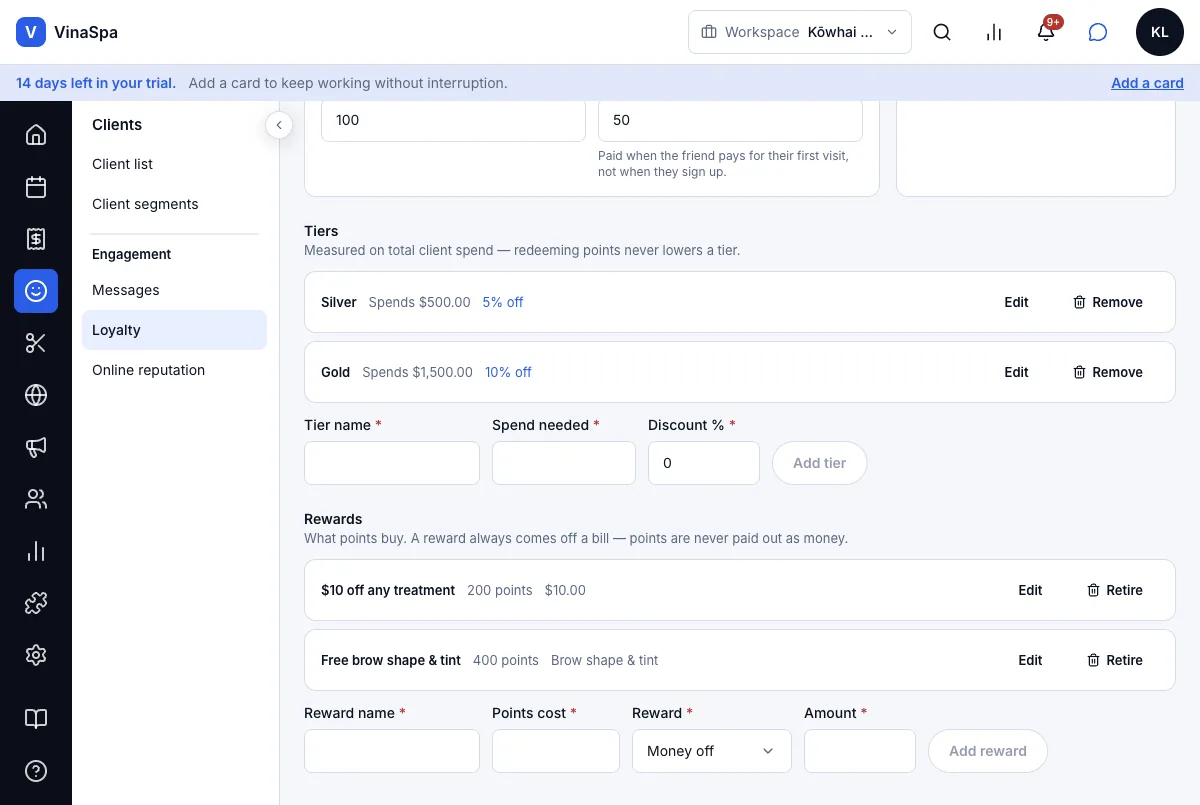Open the Services scissors icon in sidebar
Viewport: 1200px width, 805px height.
[x=36, y=343]
